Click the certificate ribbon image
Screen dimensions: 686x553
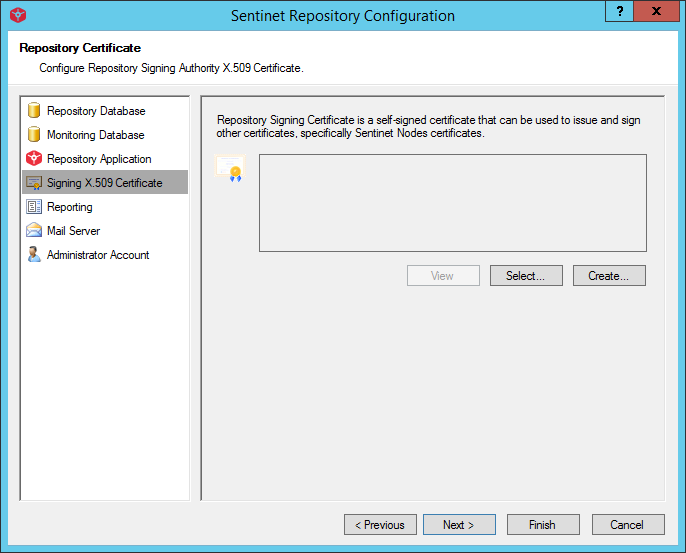coord(230,168)
